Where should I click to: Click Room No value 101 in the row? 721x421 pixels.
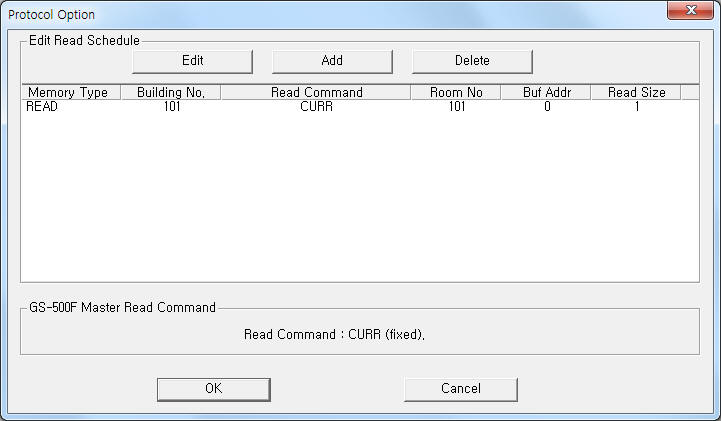457,106
